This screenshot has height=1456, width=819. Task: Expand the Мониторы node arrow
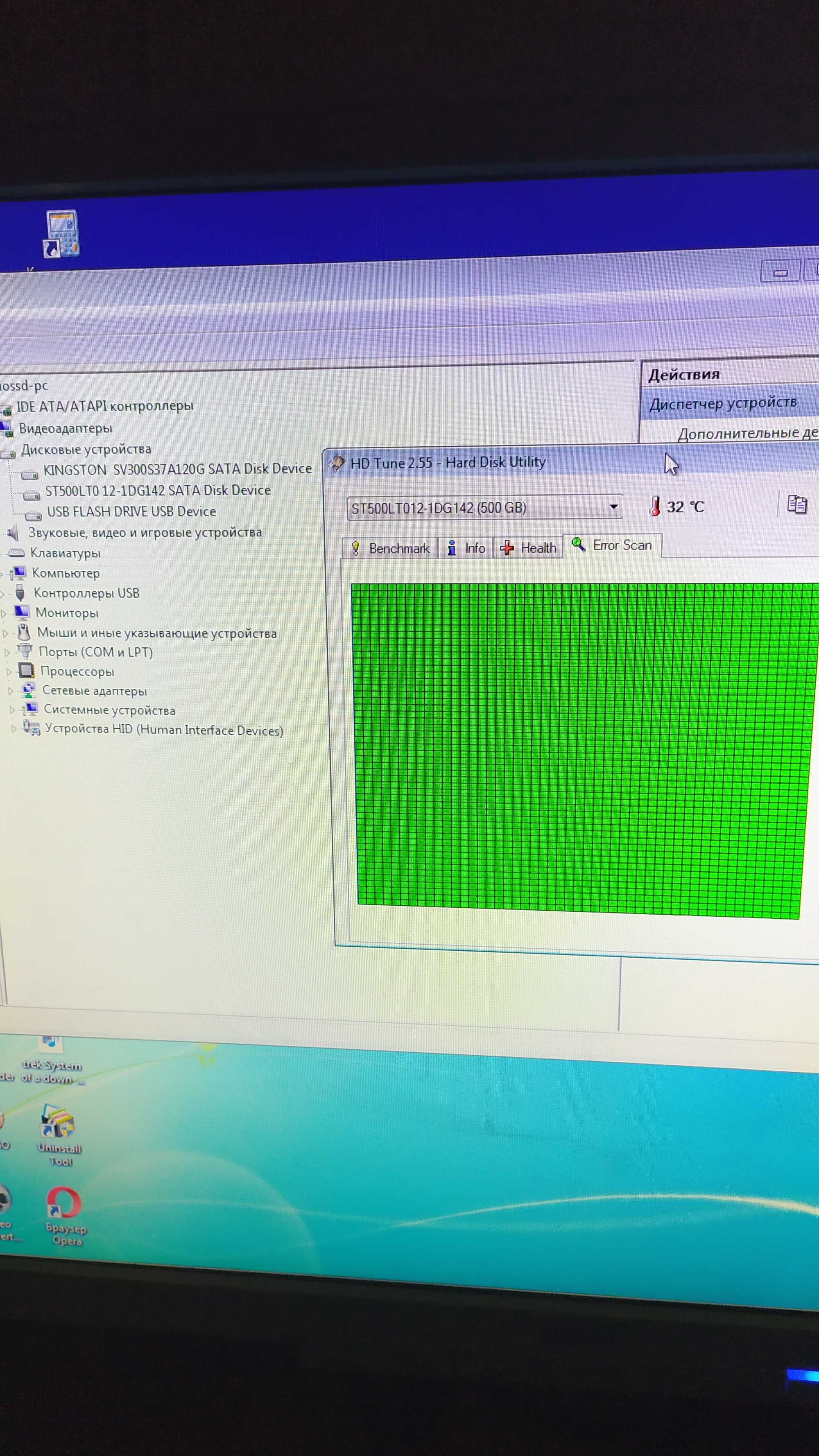click(4, 613)
